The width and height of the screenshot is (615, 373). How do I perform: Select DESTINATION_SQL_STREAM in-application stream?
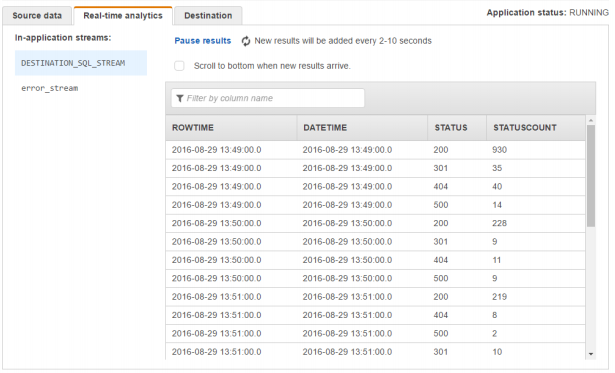point(81,63)
